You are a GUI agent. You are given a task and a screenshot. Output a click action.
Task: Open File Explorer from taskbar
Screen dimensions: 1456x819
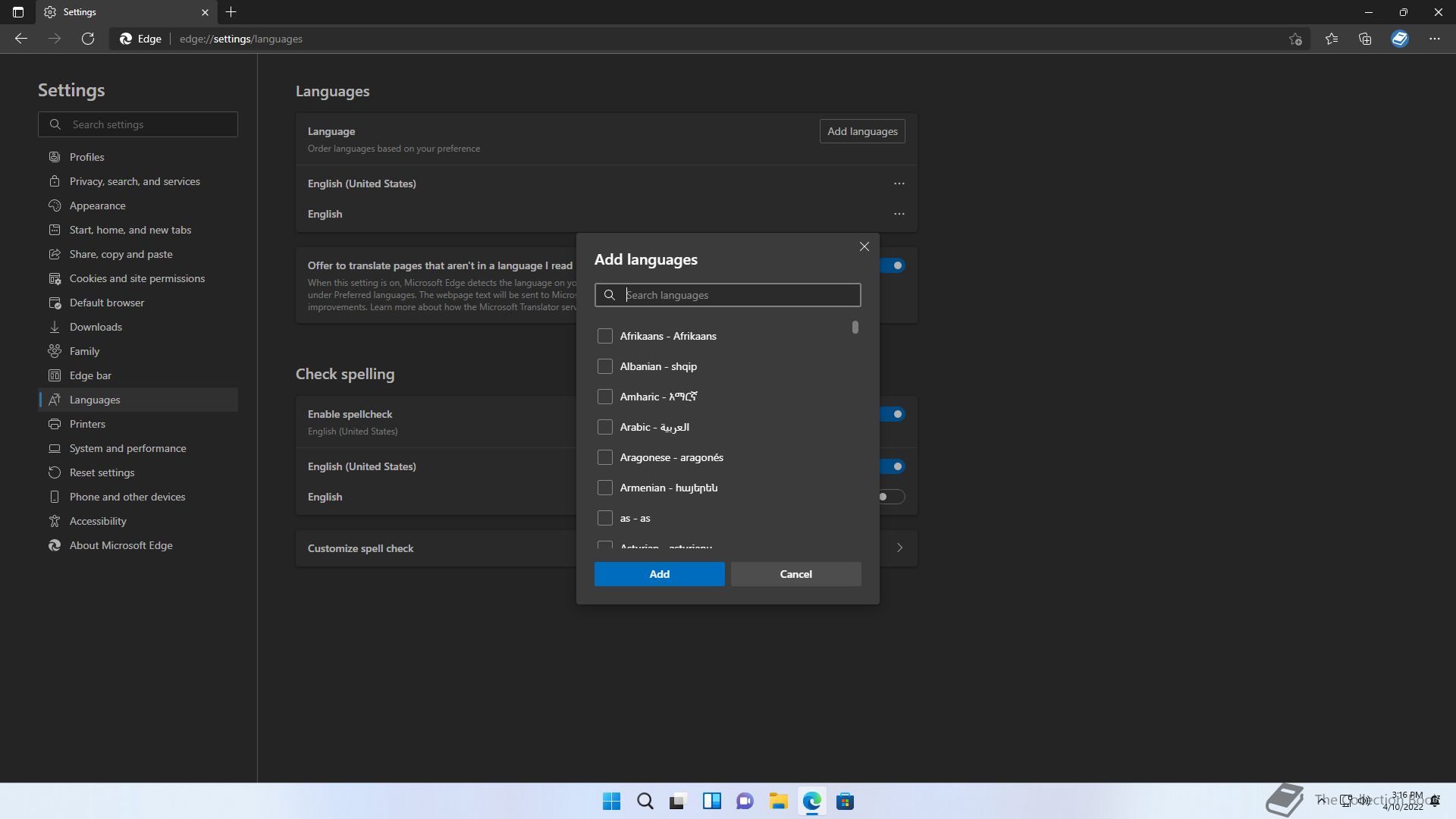(778, 802)
